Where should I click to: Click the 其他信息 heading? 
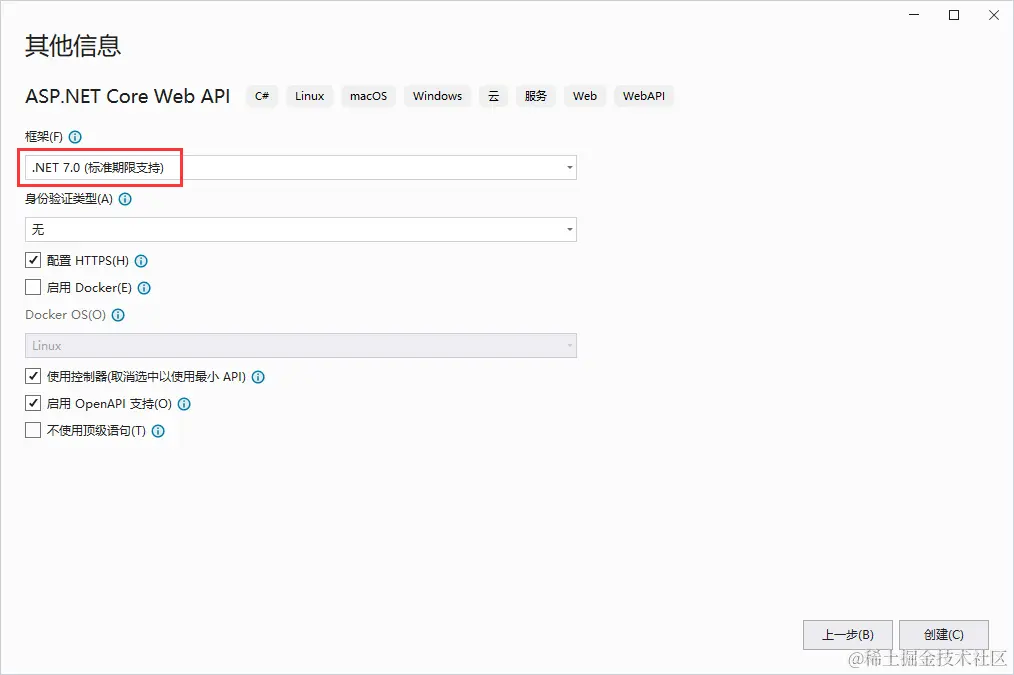73,46
